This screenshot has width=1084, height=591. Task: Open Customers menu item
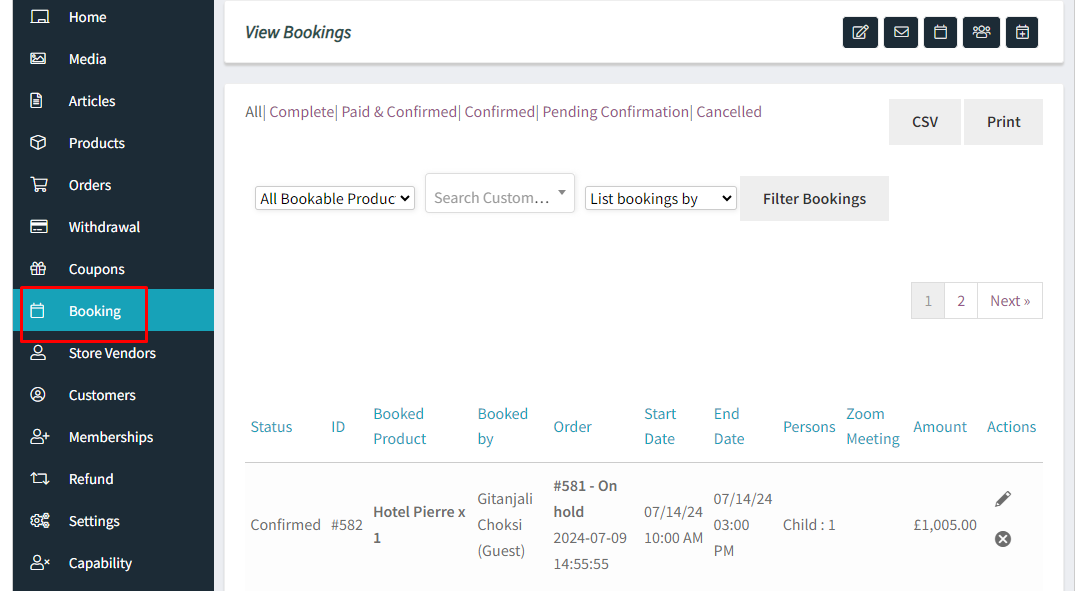pyautogui.click(x=102, y=395)
